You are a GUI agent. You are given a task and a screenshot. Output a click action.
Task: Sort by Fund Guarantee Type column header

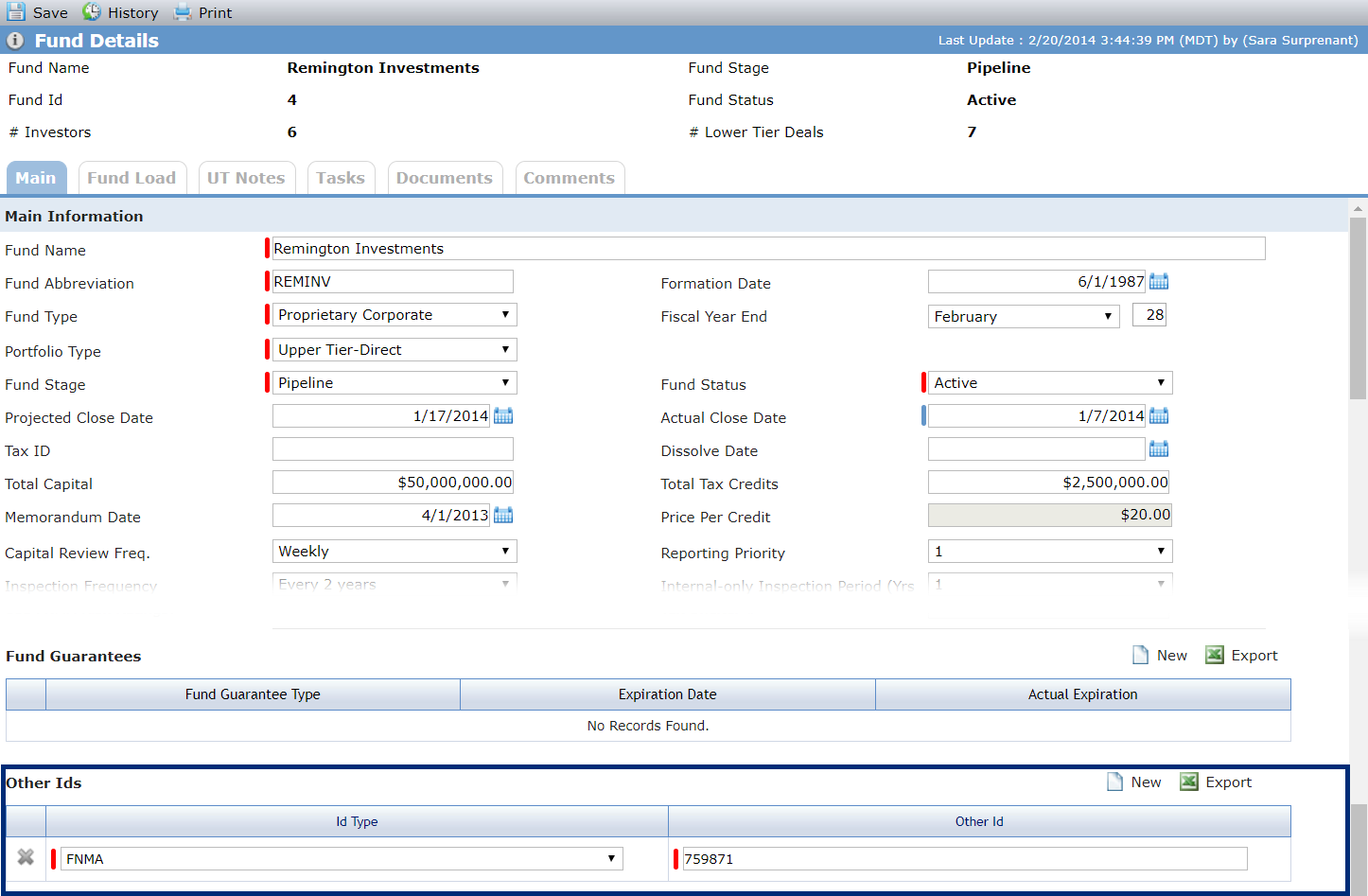coord(253,694)
